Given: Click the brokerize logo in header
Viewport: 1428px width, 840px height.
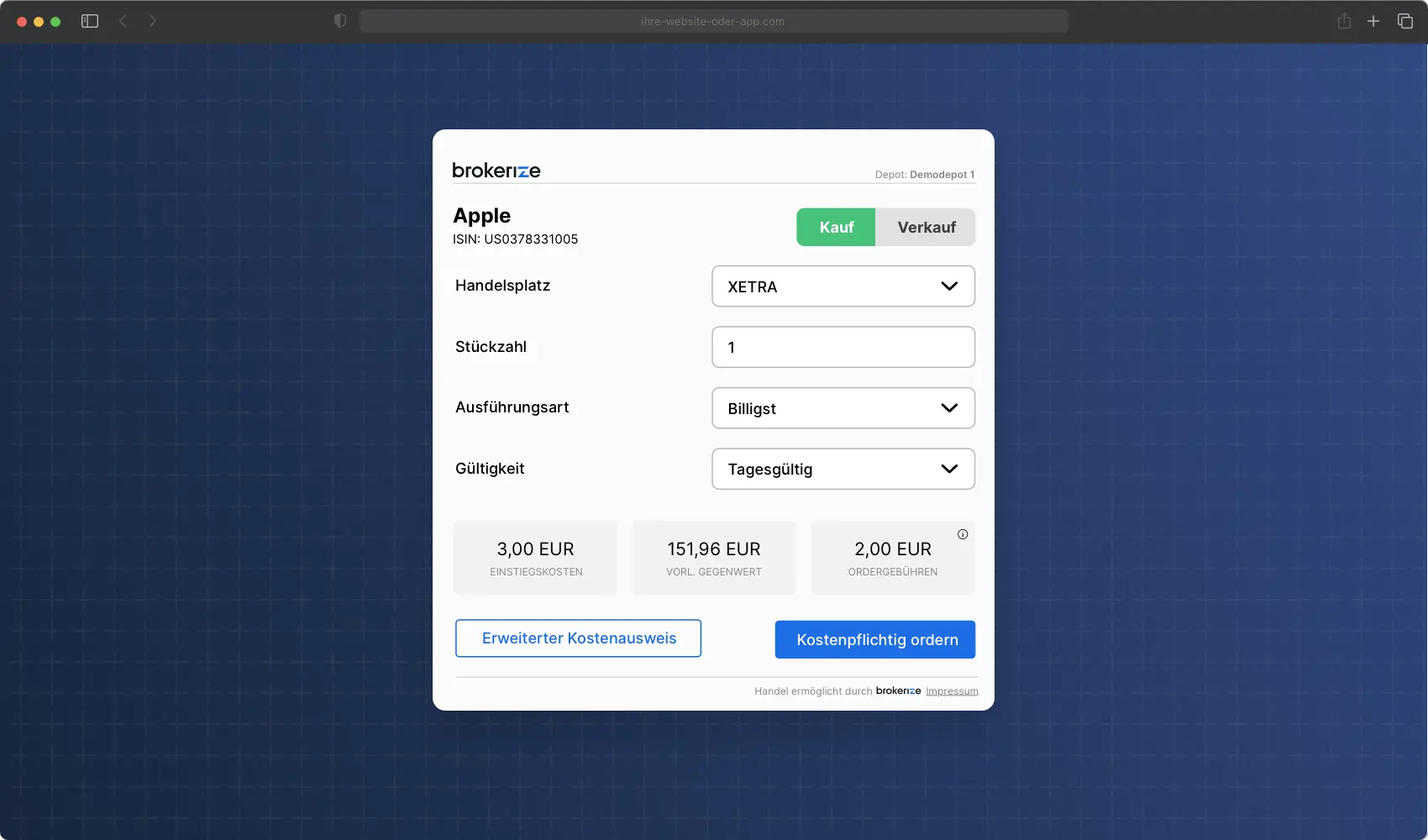Looking at the screenshot, I should coord(496,171).
